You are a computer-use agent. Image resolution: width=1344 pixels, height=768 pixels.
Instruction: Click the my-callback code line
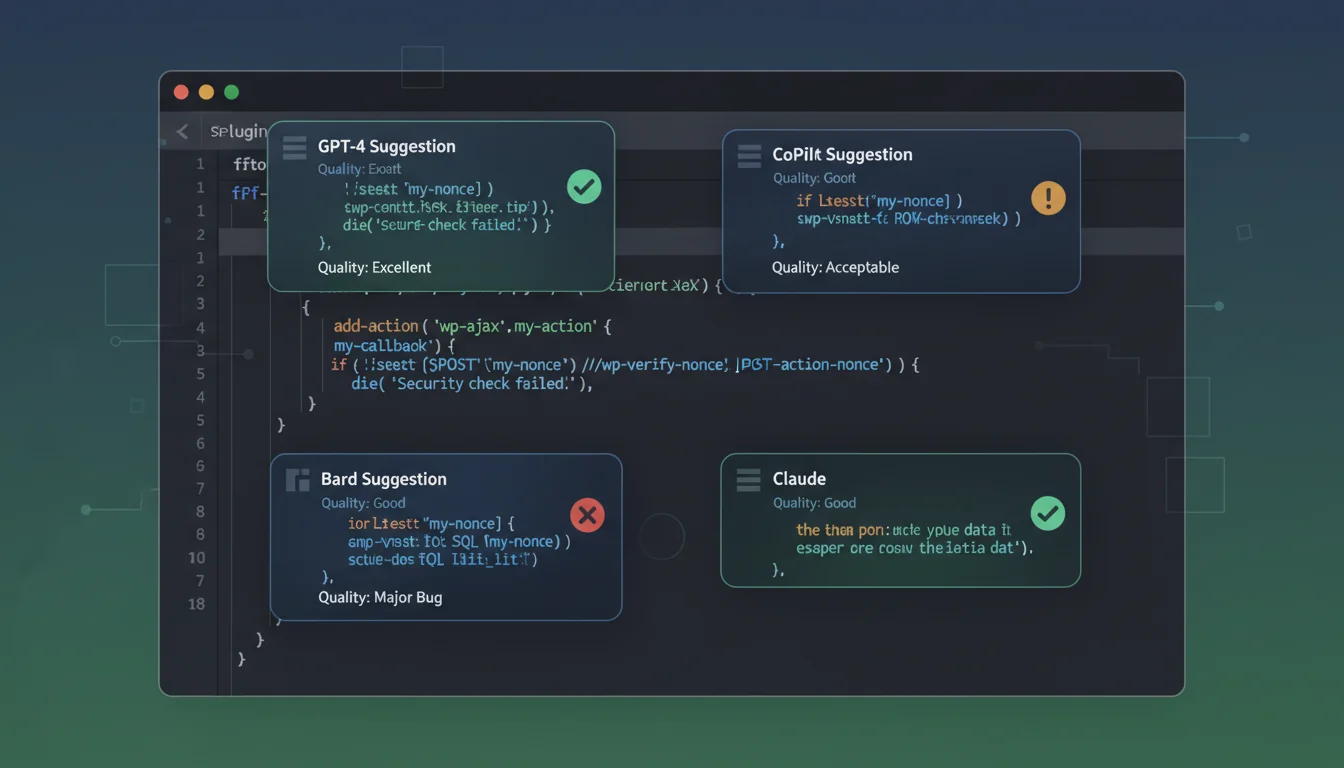tap(394, 346)
